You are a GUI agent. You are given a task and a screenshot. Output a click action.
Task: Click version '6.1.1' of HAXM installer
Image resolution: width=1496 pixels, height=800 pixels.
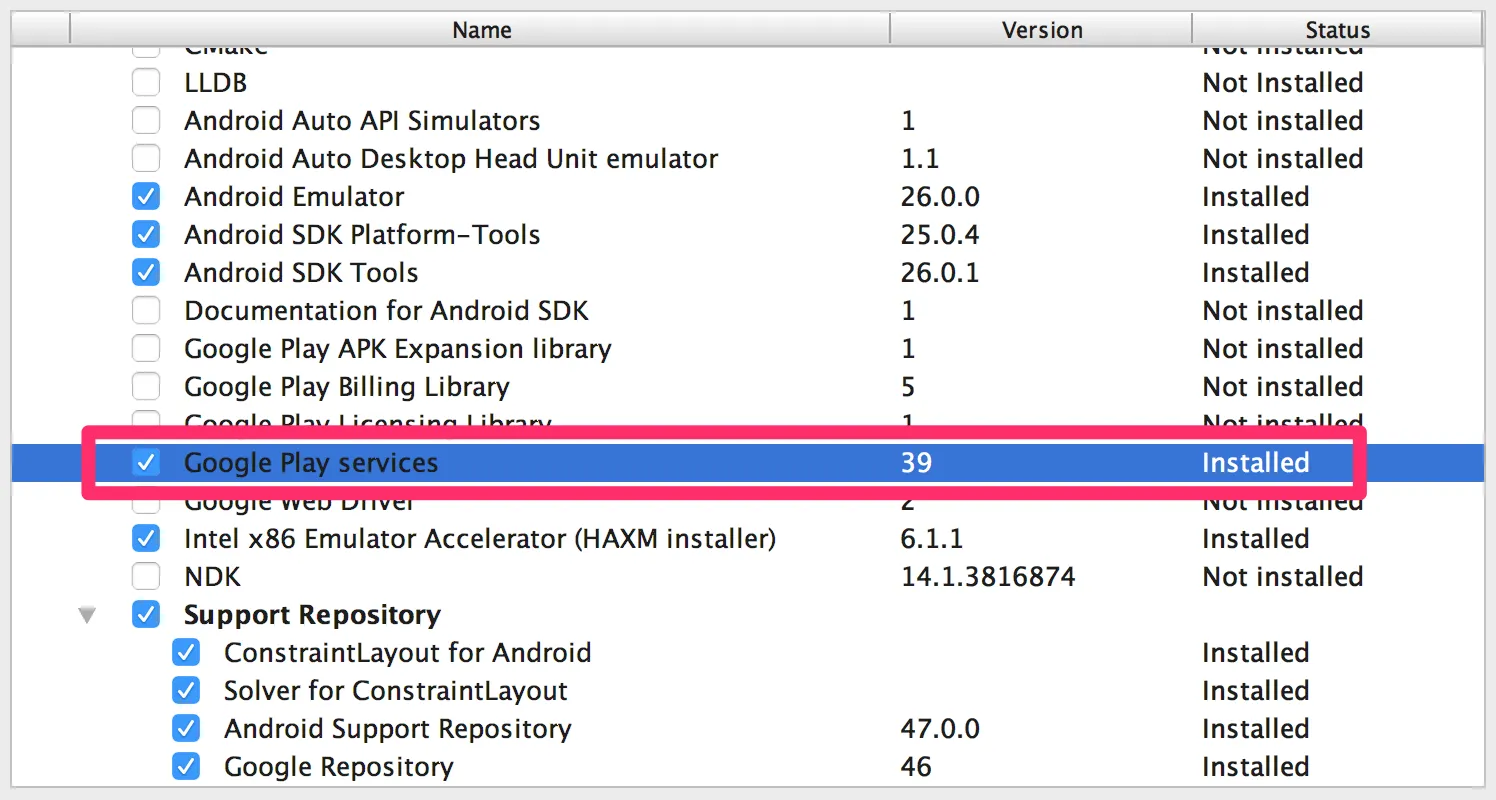pos(932,539)
